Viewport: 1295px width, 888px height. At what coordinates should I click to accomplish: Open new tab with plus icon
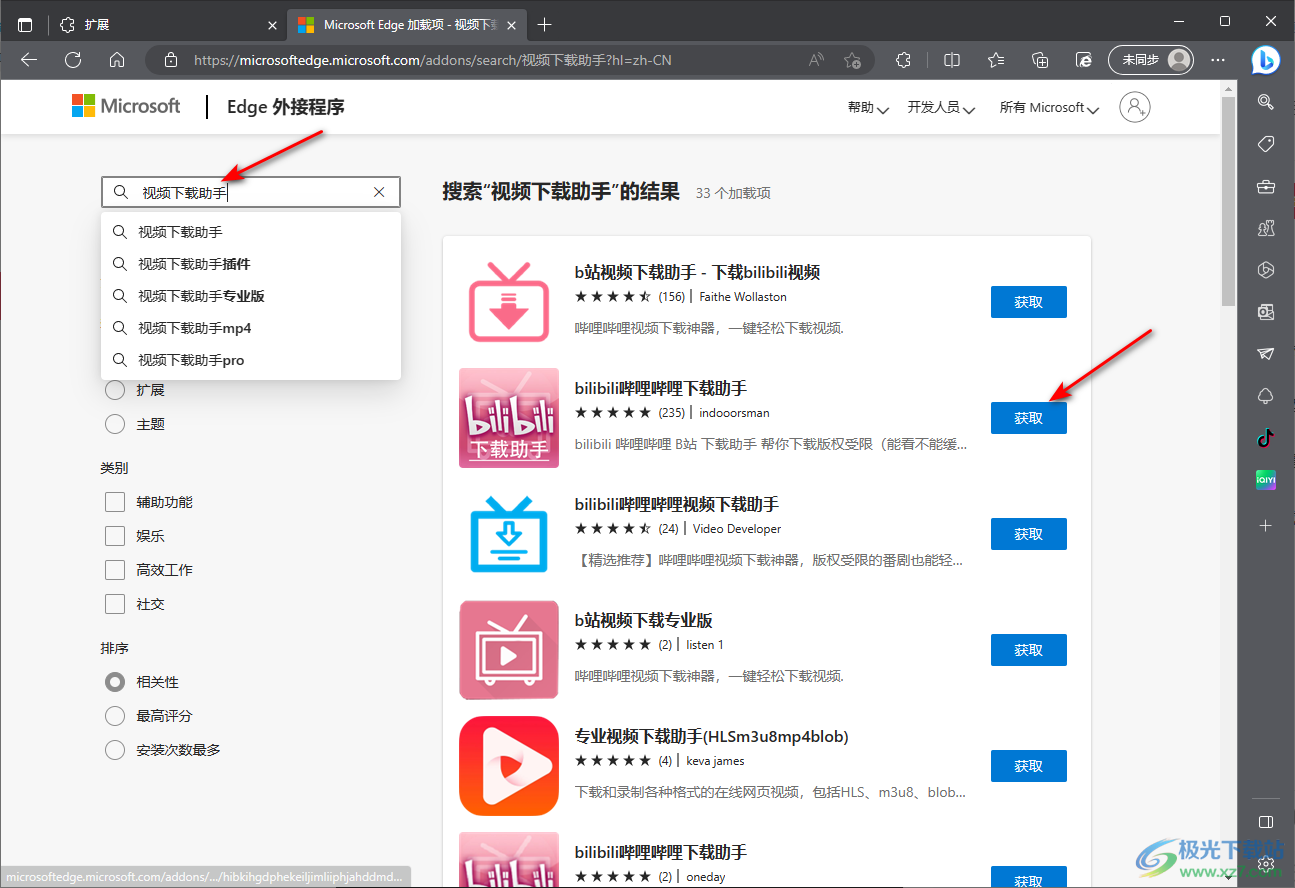[x=544, y=24]
